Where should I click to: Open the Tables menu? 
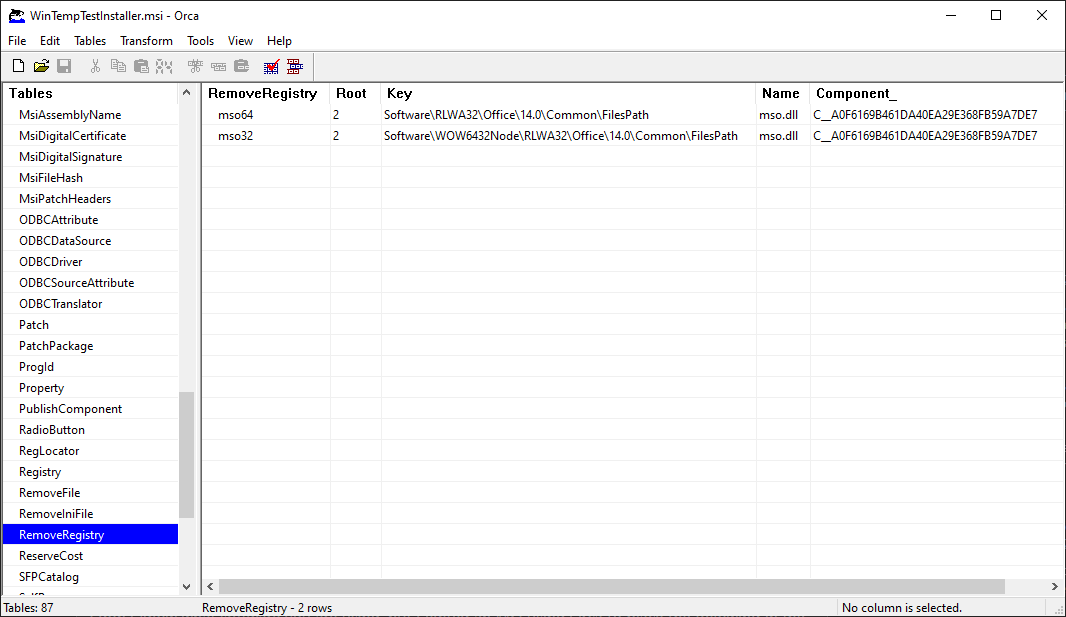[x=90, y=41]
